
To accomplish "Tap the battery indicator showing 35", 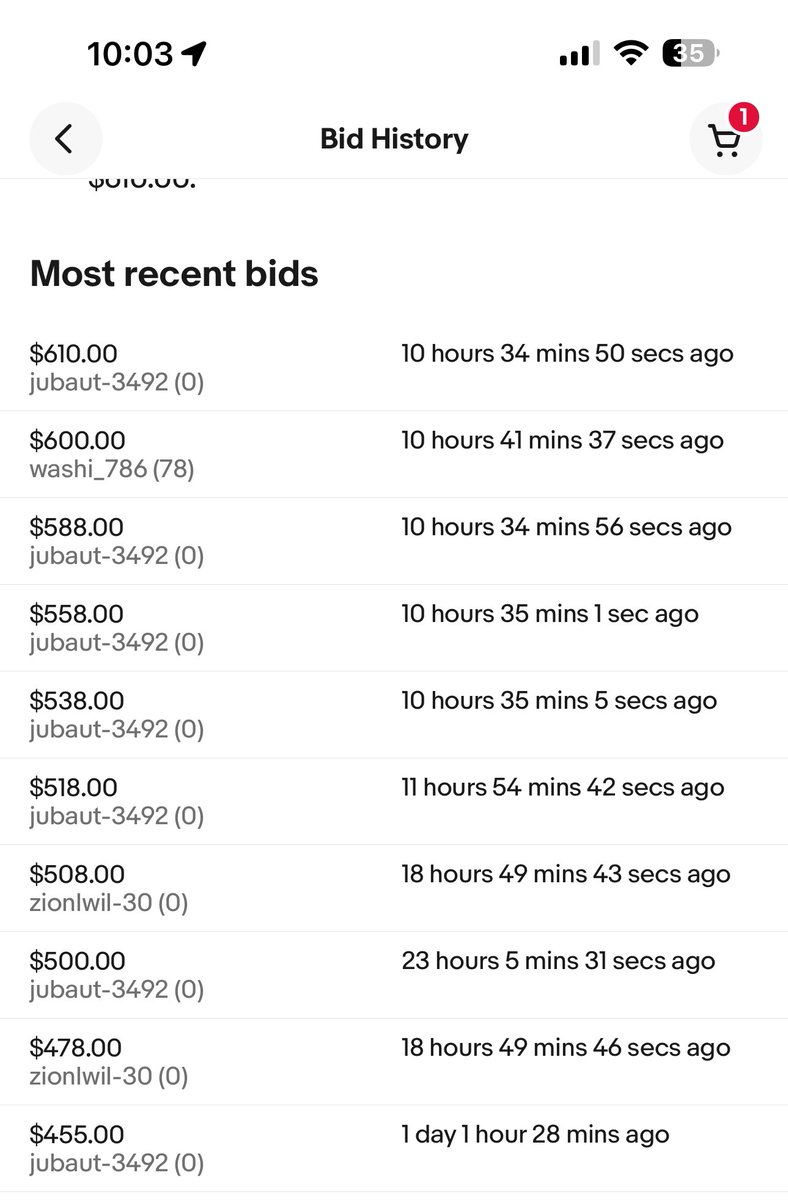I will pos(690,53).
